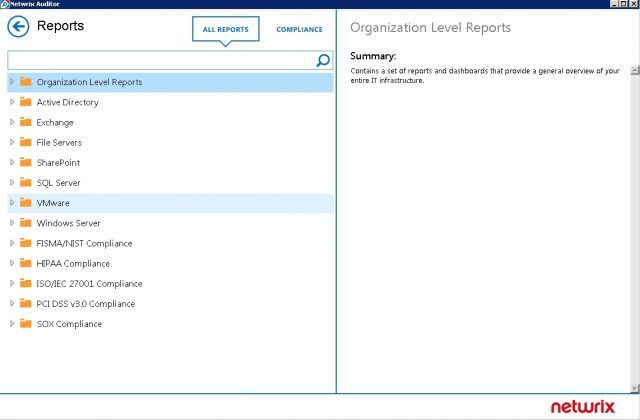Screen dimensions: 640x420
Task: Click the SQL Server folder icon
Action: pos(26,182)
